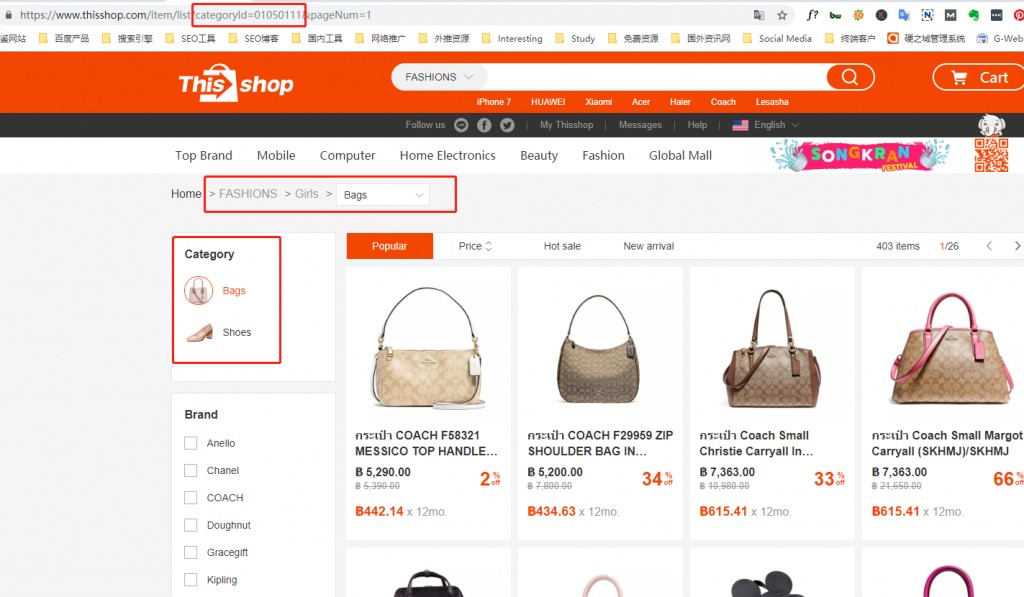The image size is (1024, 597).
Task: Open the Google Translate extension
Action: [x=904, y=15]
